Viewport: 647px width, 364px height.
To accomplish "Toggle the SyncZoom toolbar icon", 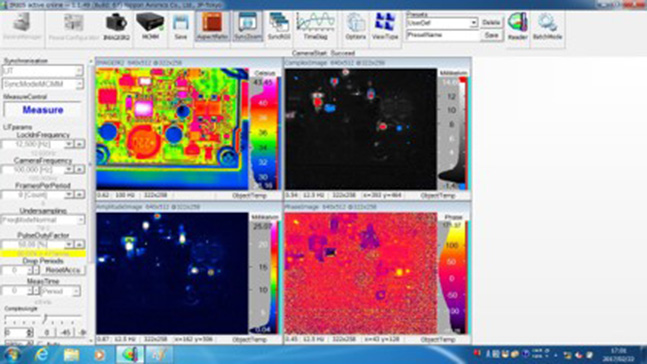I will 248,26.
